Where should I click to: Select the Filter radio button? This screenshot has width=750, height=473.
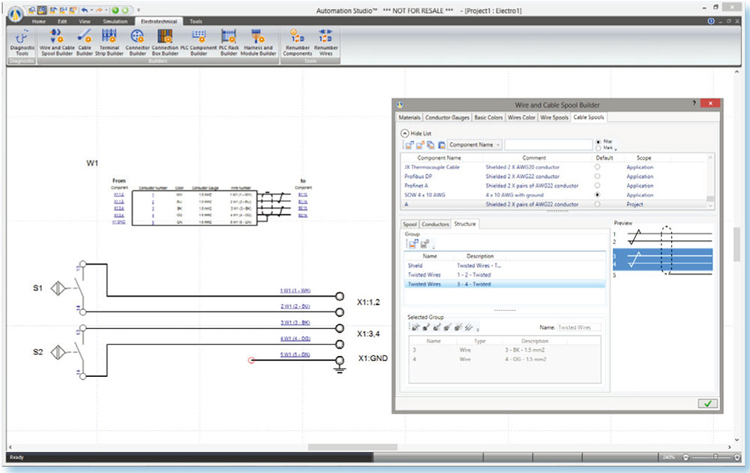[598, 142]
